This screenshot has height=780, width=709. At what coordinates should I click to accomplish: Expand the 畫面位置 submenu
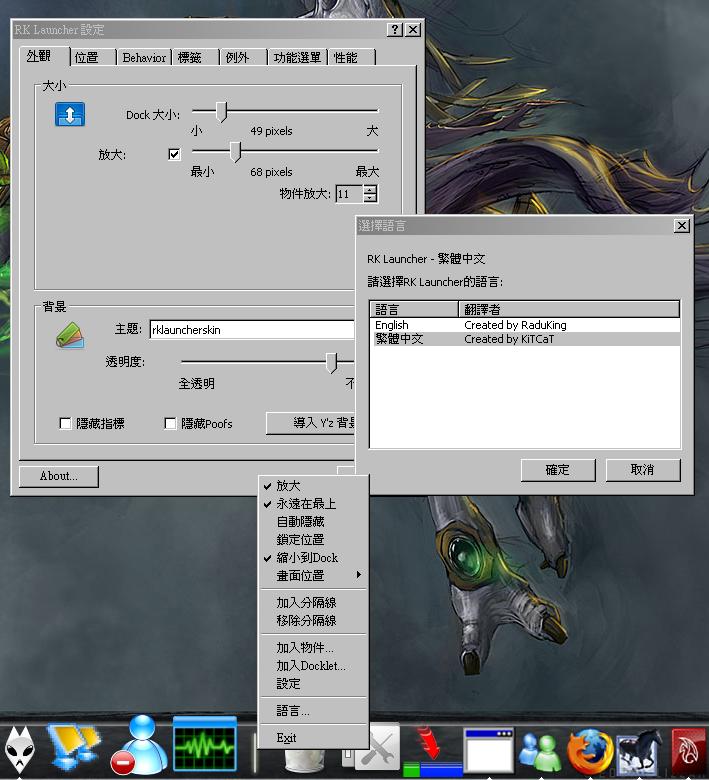coord(314,576)
